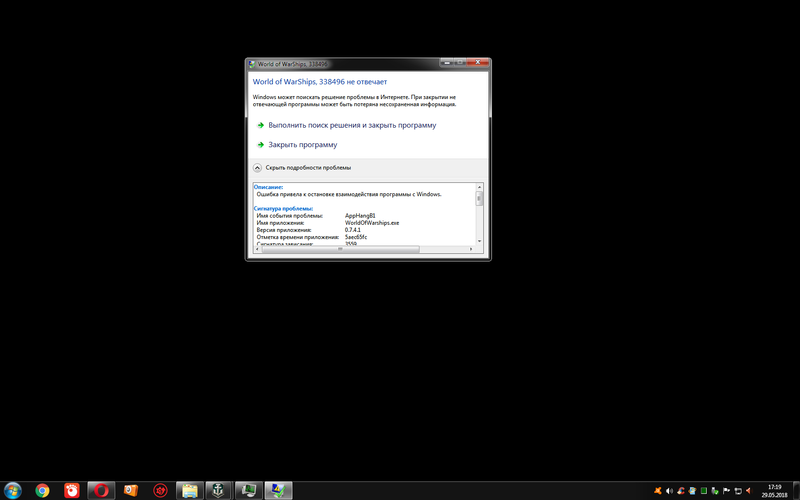Click the Show Desktop button
The width and height of the screenshot is (800, 500).
tap(796, 491)
